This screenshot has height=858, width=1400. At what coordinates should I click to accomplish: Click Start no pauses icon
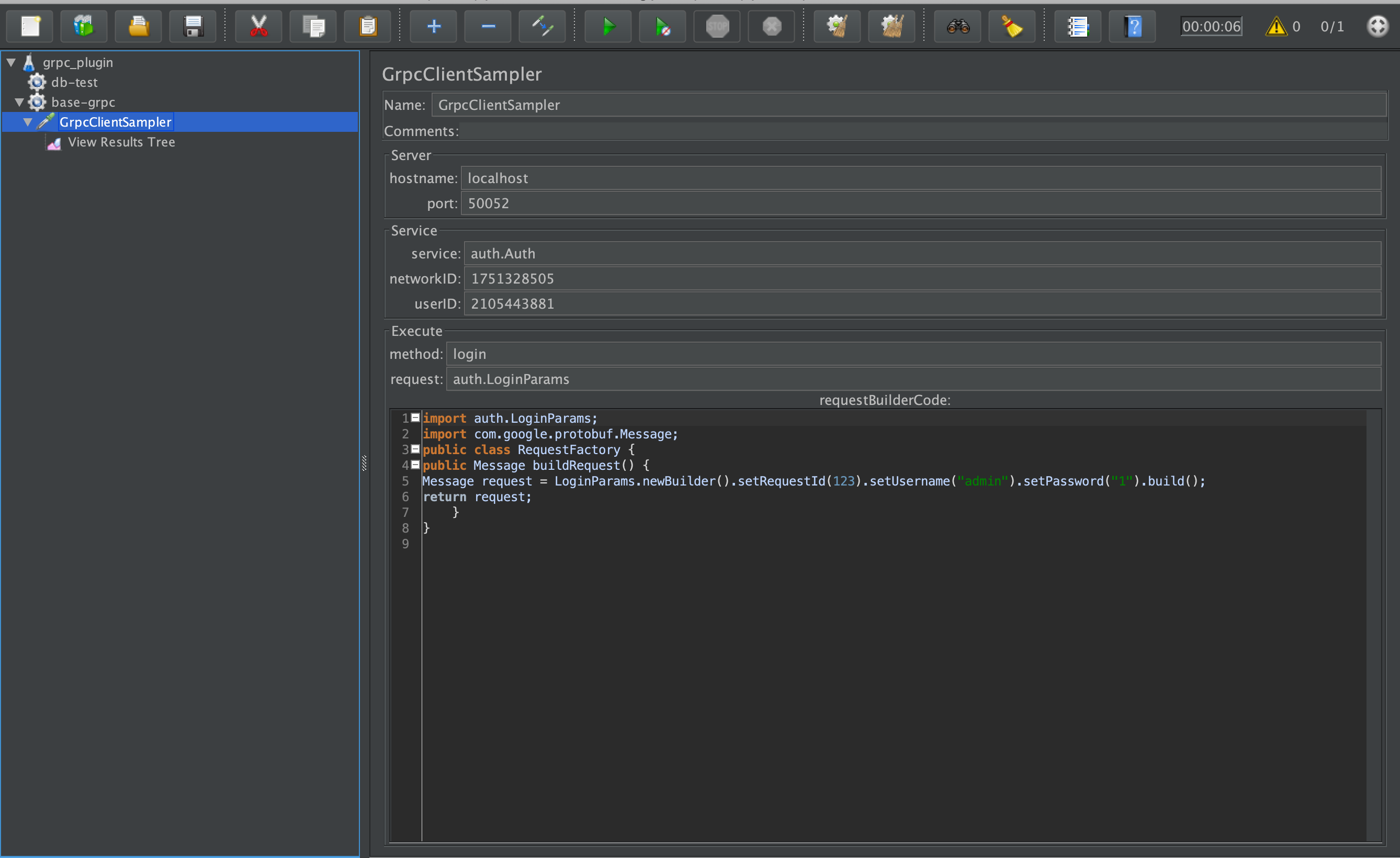click(662, 26)
